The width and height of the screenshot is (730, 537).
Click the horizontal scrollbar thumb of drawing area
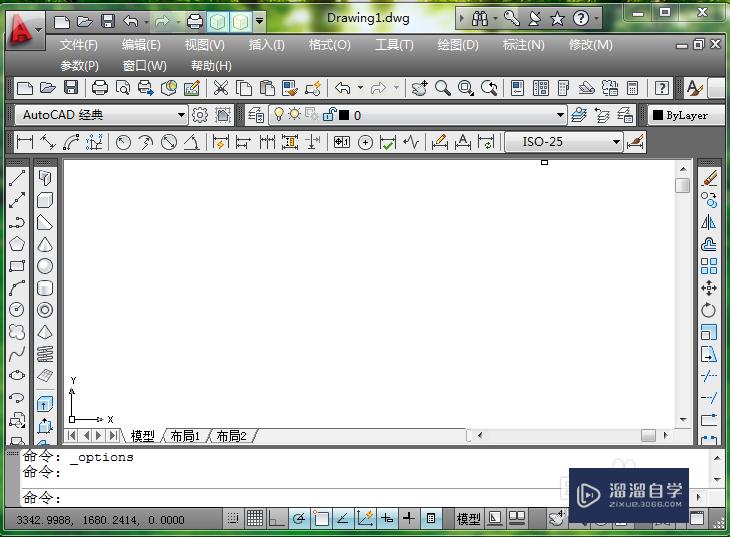click(x=648, y=435)
